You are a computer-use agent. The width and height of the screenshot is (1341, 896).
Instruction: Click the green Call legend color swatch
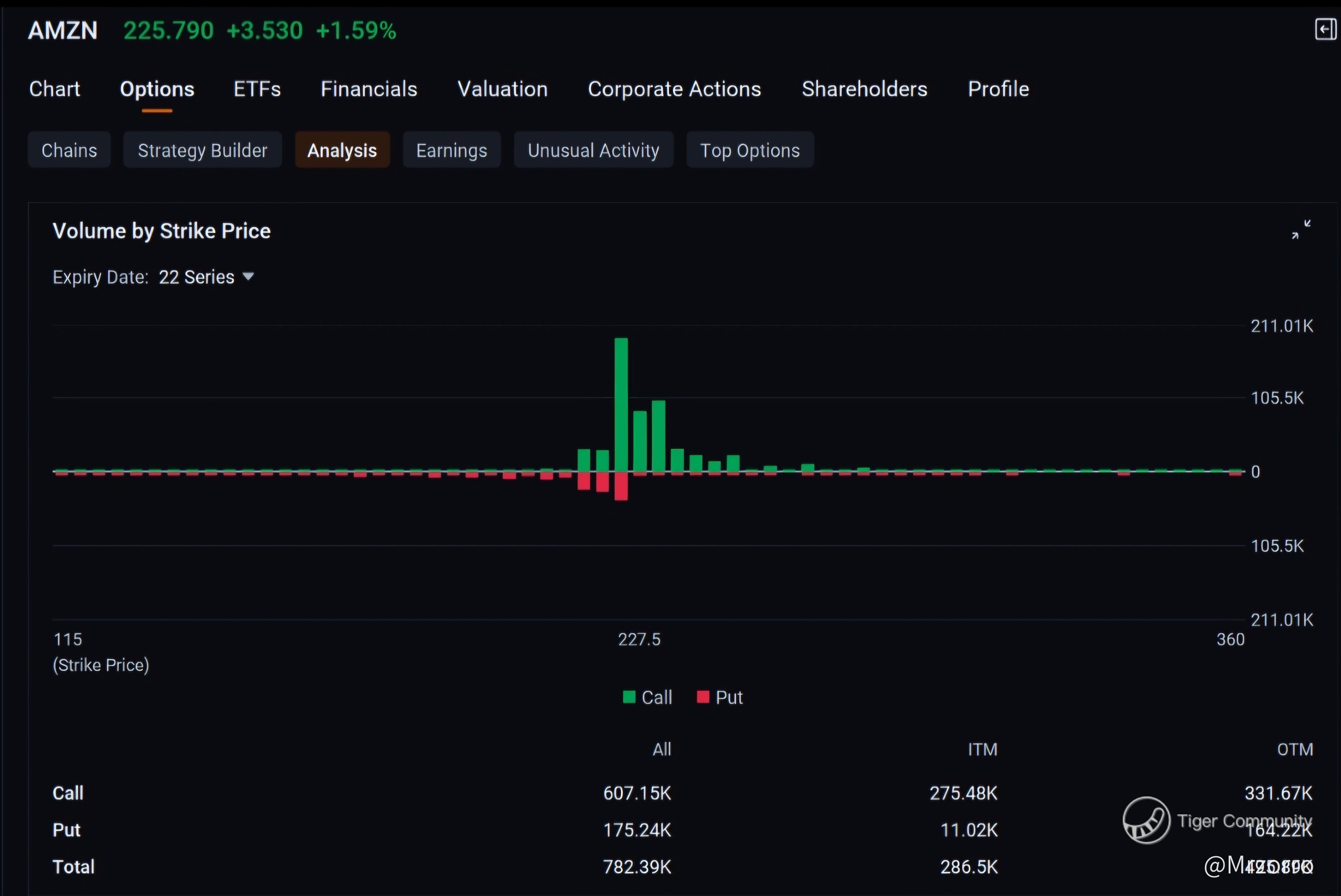coord(629,697)
